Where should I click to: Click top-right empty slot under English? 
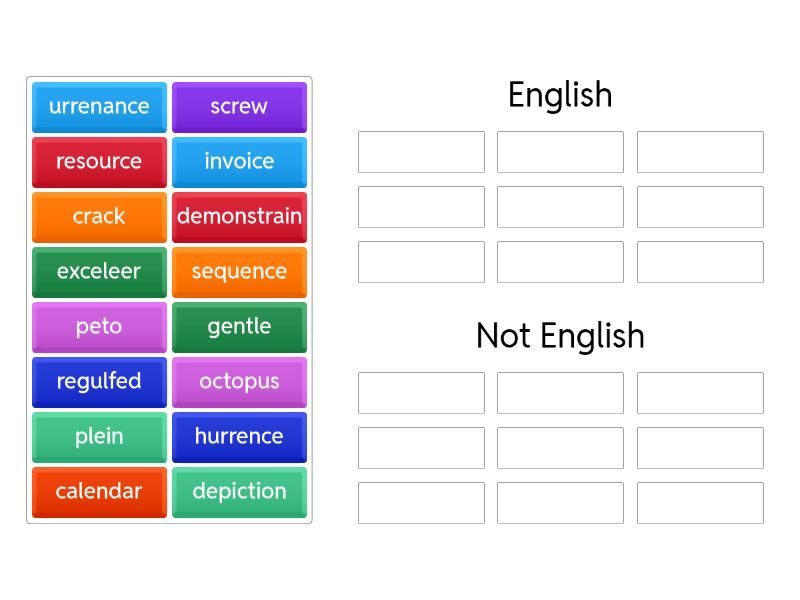(700, 152)
